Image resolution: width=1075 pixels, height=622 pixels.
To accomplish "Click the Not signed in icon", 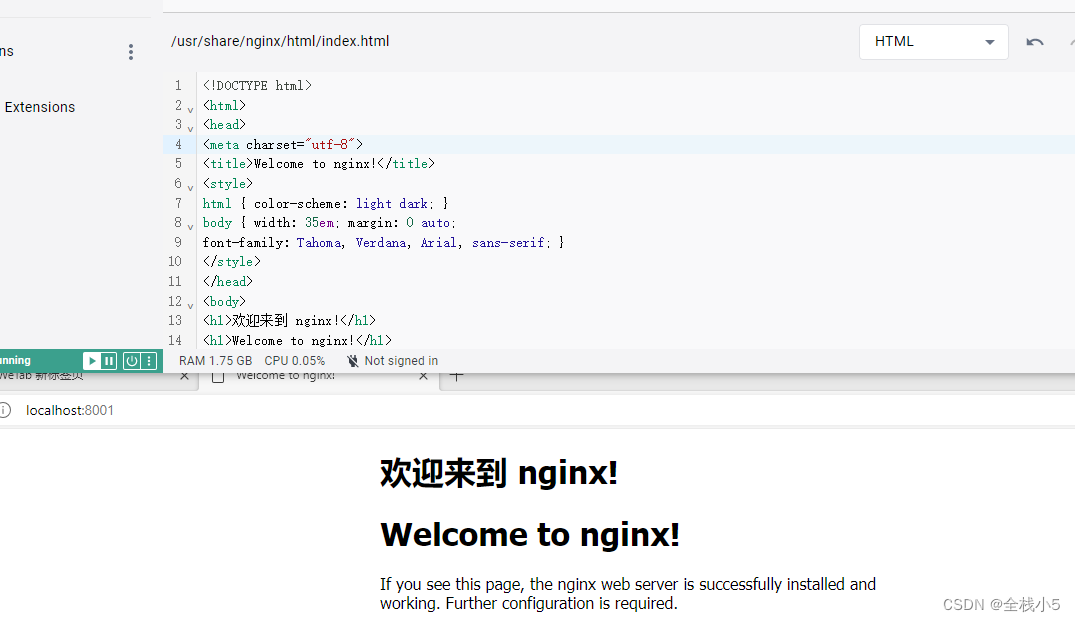I will [x=352, y=361].
